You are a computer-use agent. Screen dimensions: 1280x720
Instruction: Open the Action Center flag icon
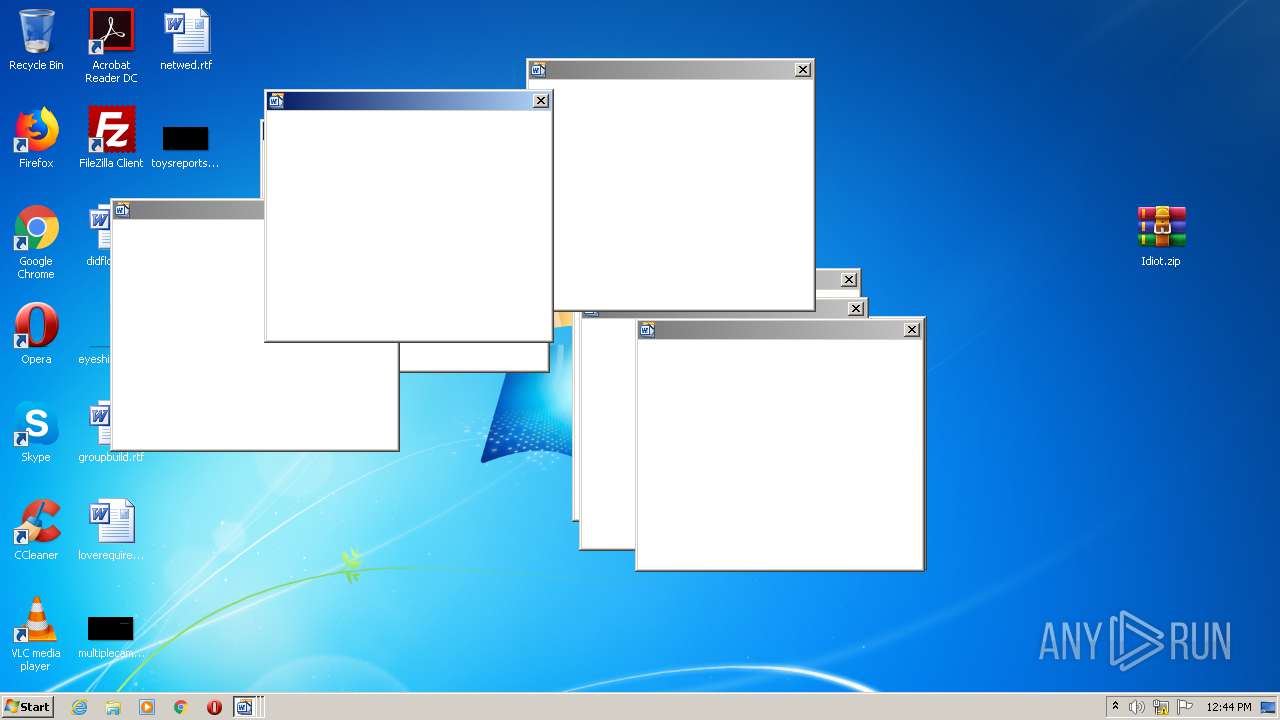tap(1185, 707)
